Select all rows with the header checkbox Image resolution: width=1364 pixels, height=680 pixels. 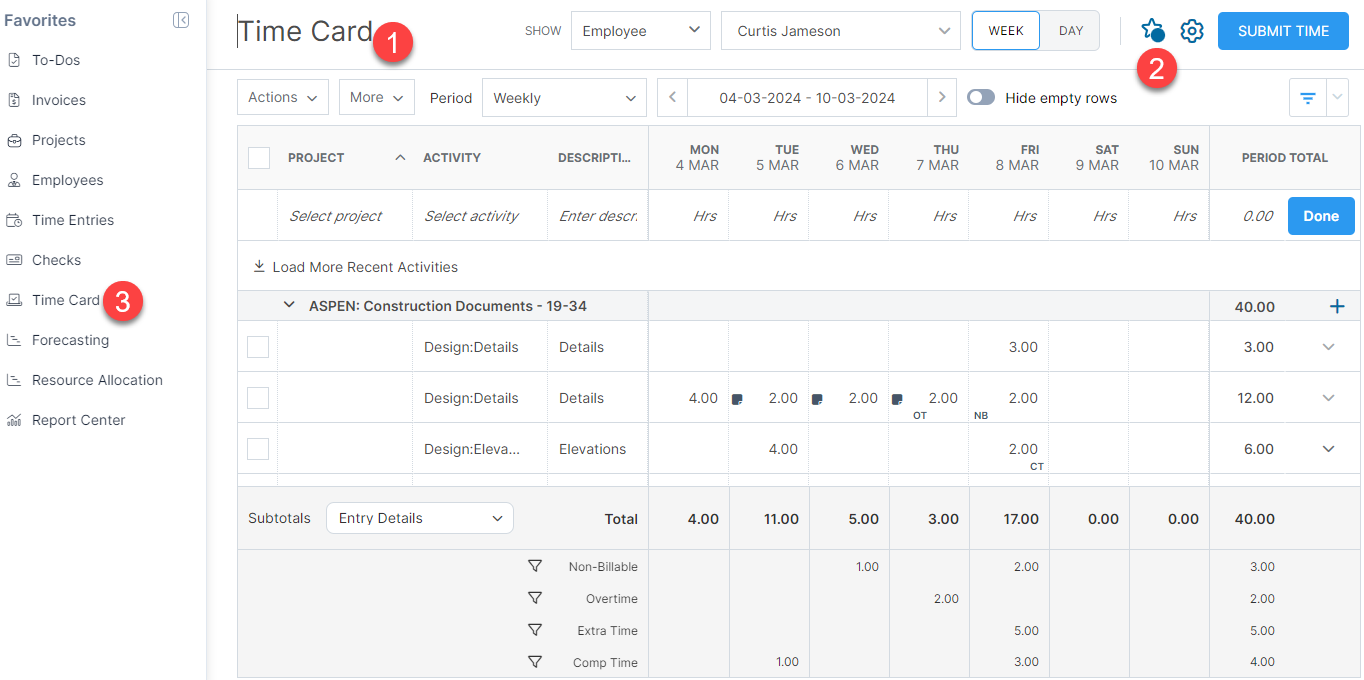tap(257, 157)
